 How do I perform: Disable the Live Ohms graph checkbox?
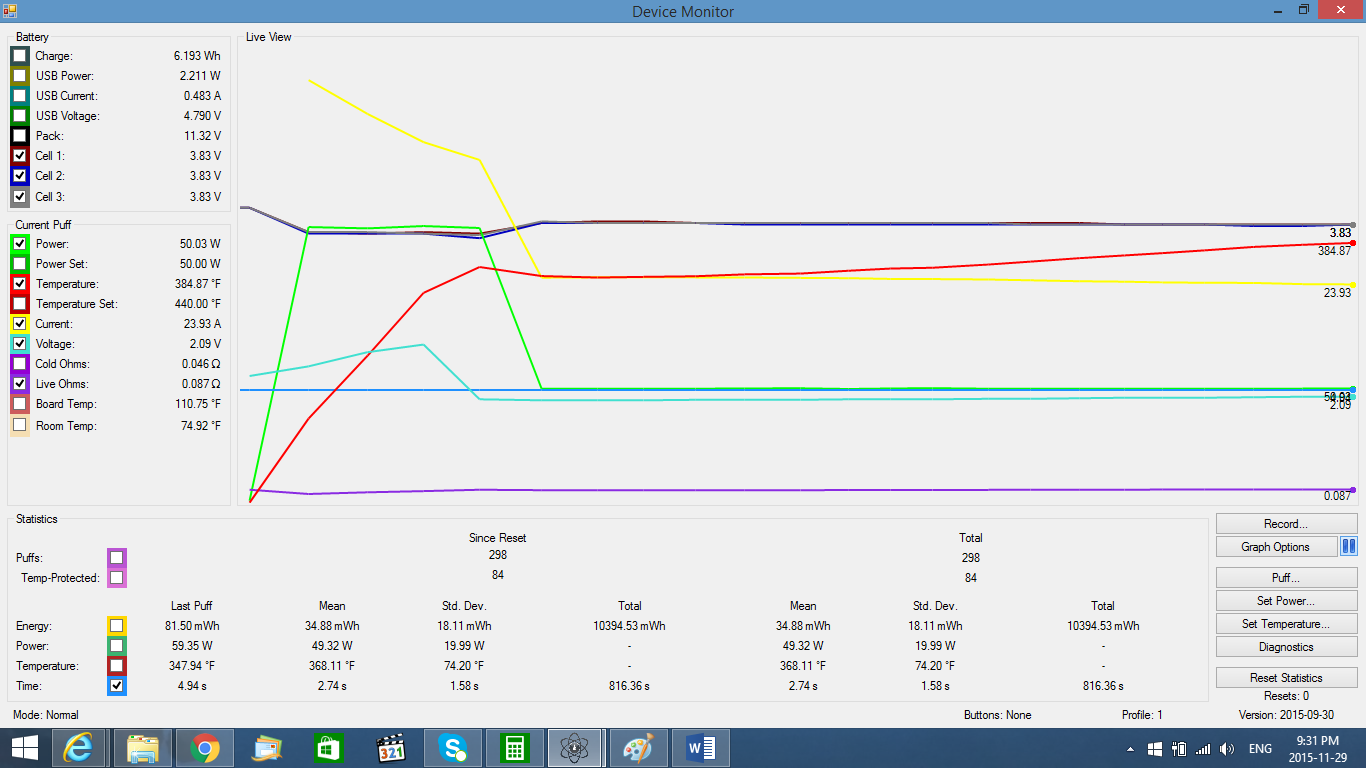click(20, 384)
